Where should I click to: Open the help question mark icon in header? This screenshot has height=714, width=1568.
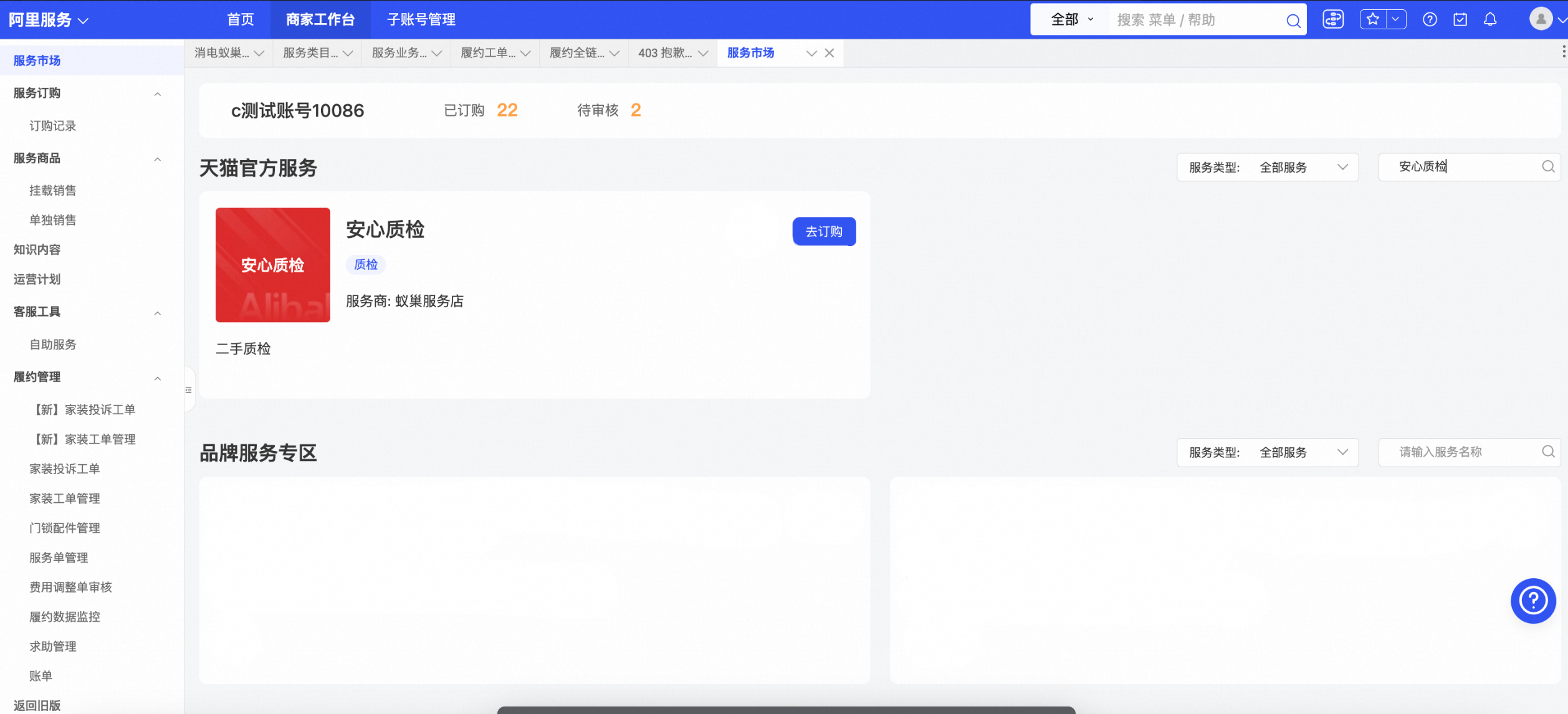point(1430,20)
